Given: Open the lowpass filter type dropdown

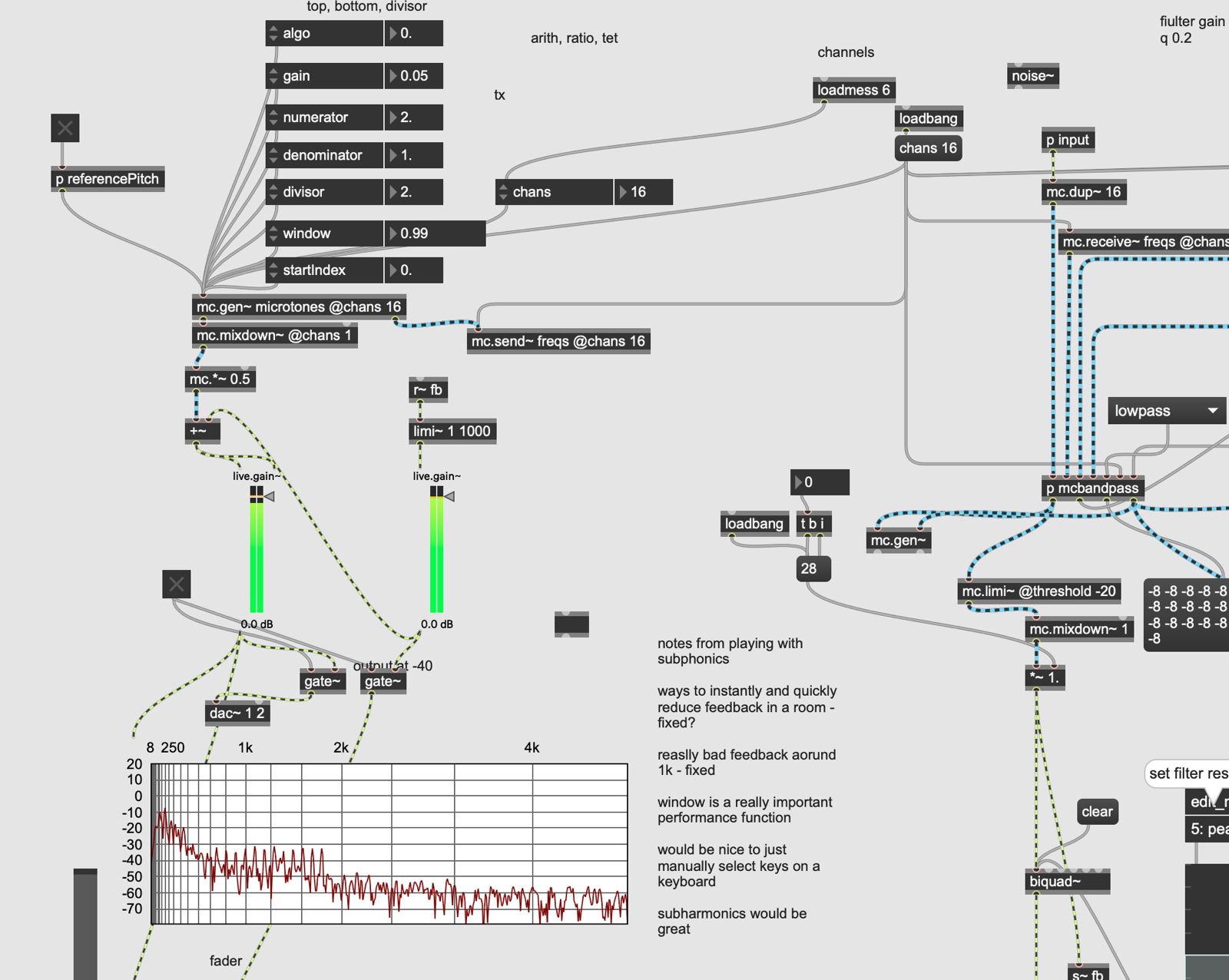Looking at the screenshot, I should coord(1166,411).
